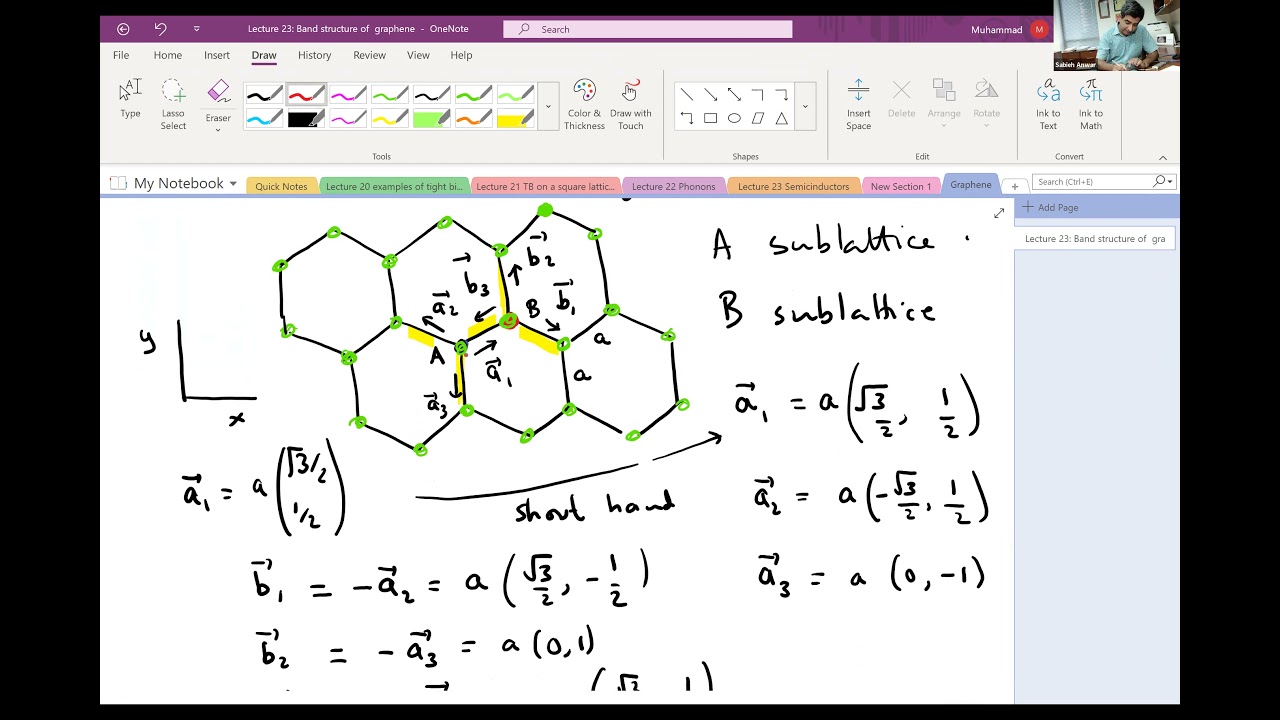The width and height of the screenshot is (1280, 720).
Task: Select the parallelogram shape
Action: (758, 118)
